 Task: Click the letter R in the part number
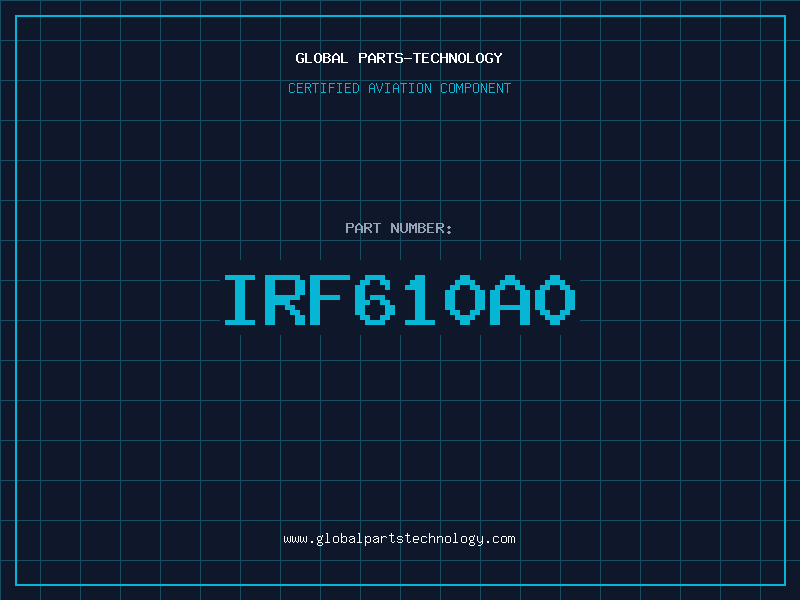287,300
